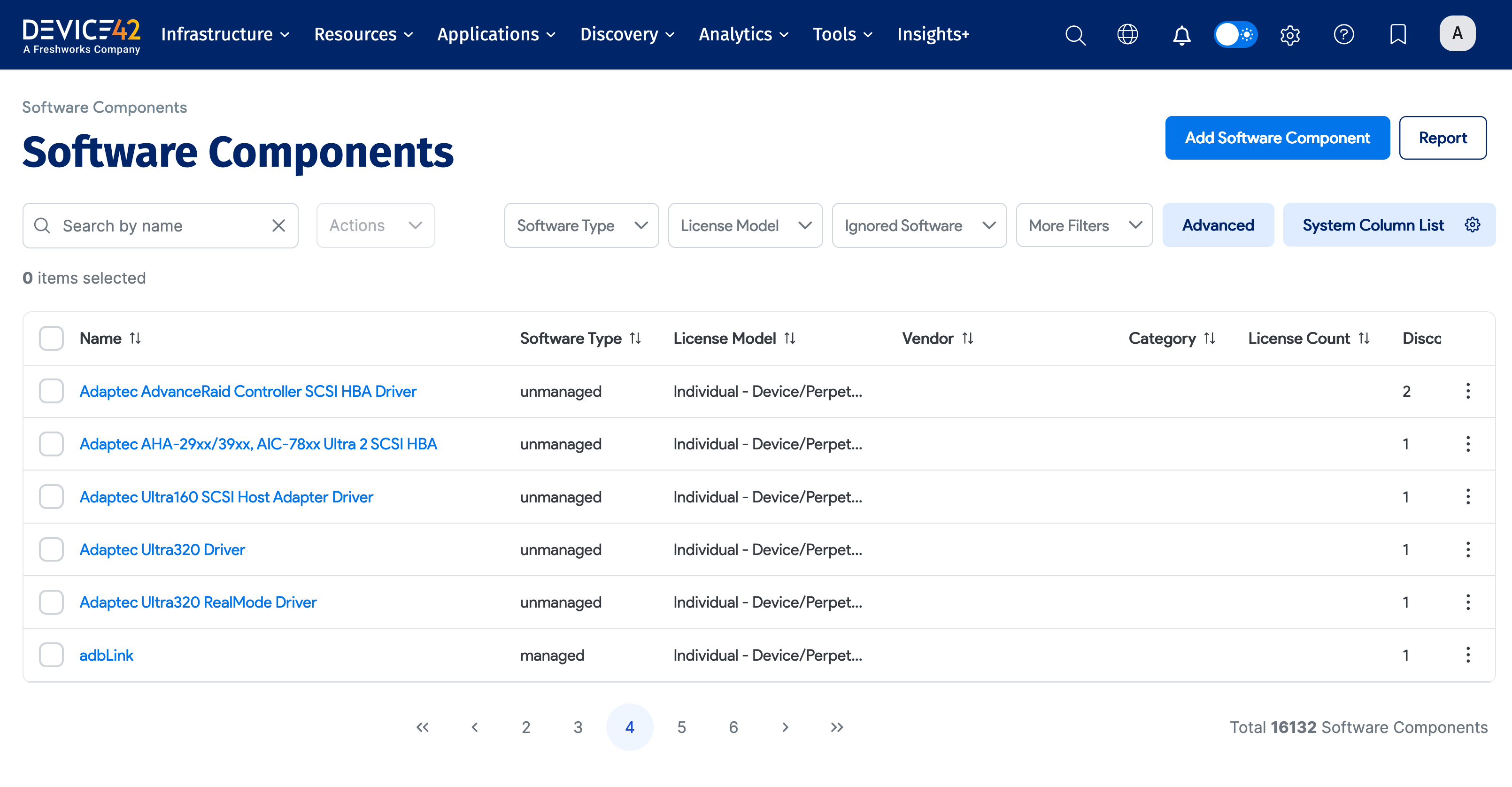Select the Adaptec Ultra320 Driver row checkbox
The width and height of the screenshot is (1512, 787).
point(51,549)
